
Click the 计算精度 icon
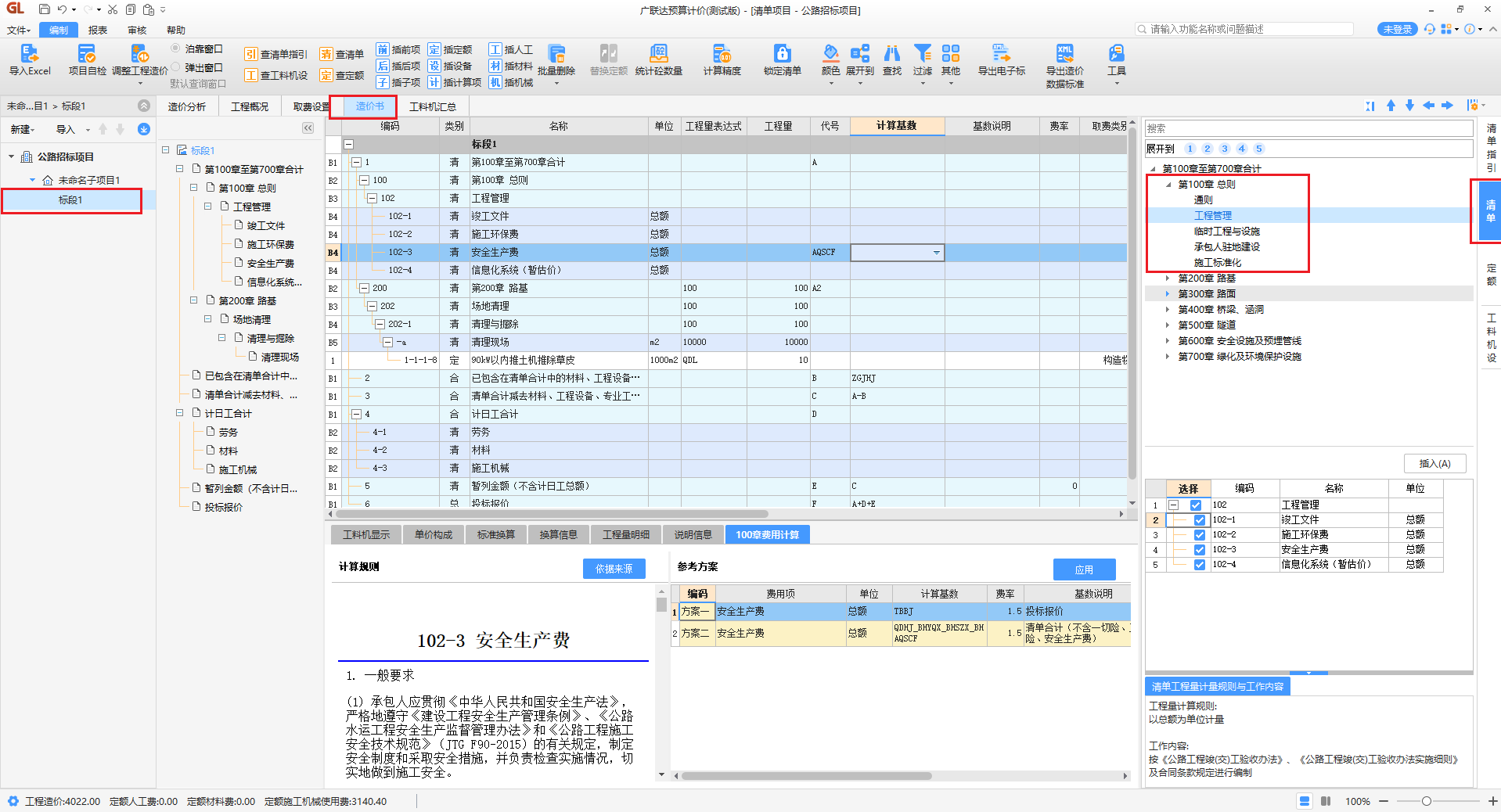click(x=722, y=53)
